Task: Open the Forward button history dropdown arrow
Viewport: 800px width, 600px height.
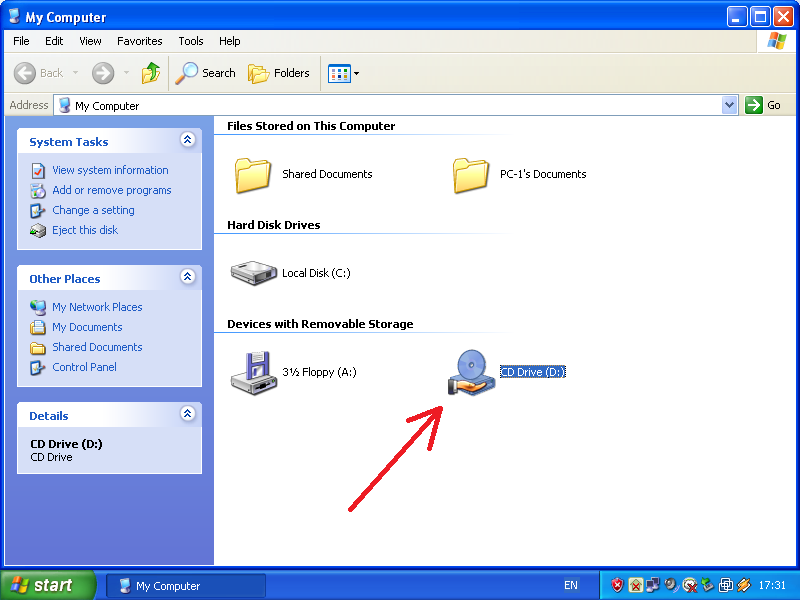Action: (126, 73)
